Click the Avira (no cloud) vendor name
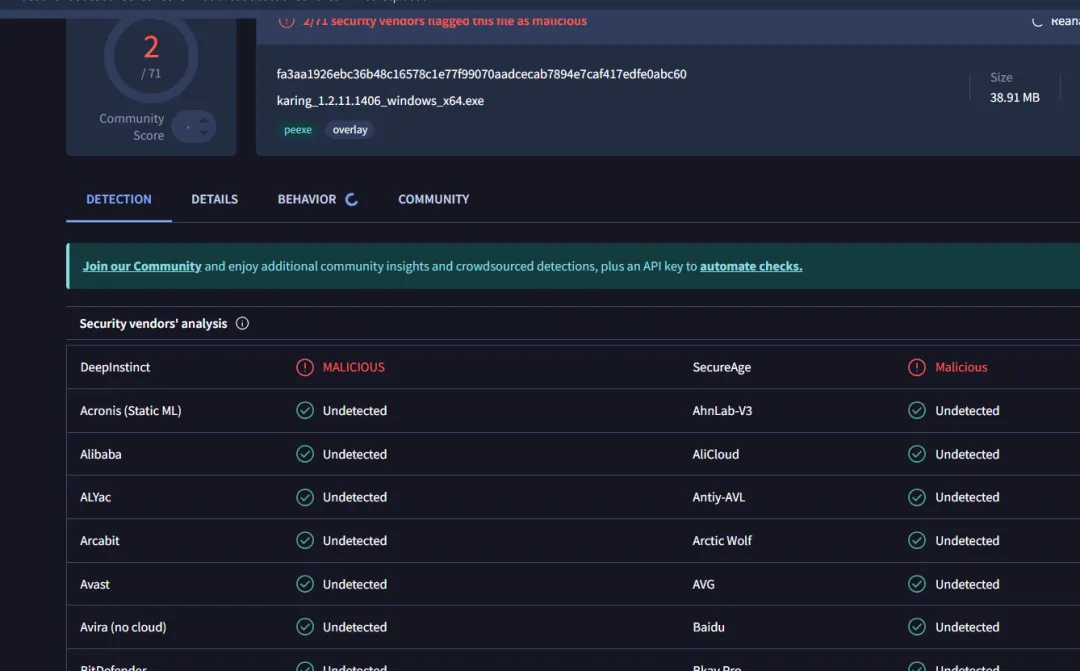1080x671 pixels. [123, 627]
